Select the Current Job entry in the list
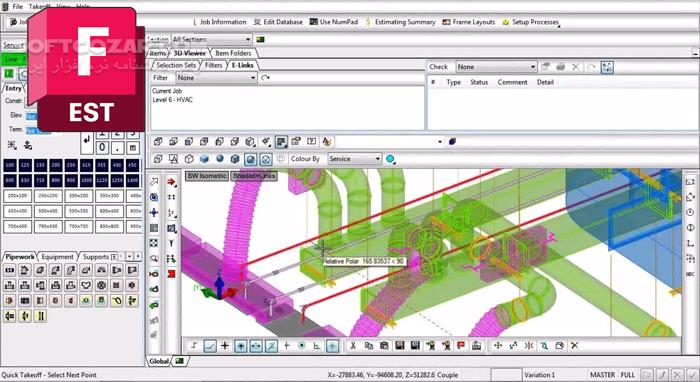Screen dimensions: 700x382 167,91
